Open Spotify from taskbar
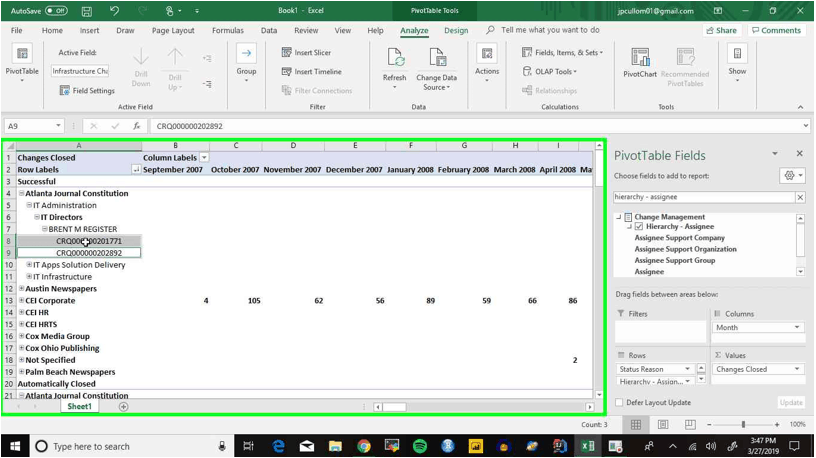 pyautogui.click(x=420, y=446)
